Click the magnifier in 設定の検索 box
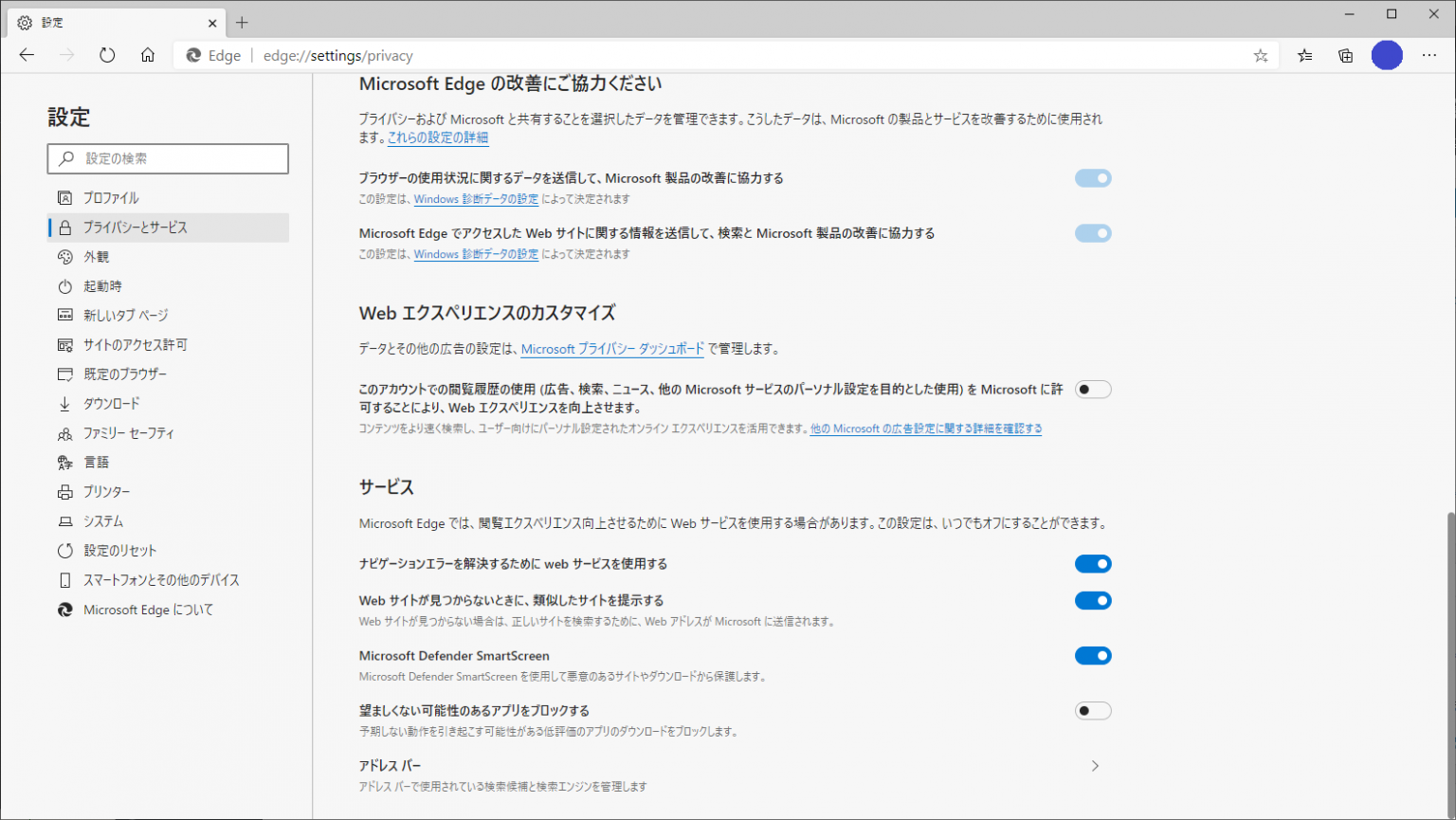The image size is (1456, 820). 65,158
